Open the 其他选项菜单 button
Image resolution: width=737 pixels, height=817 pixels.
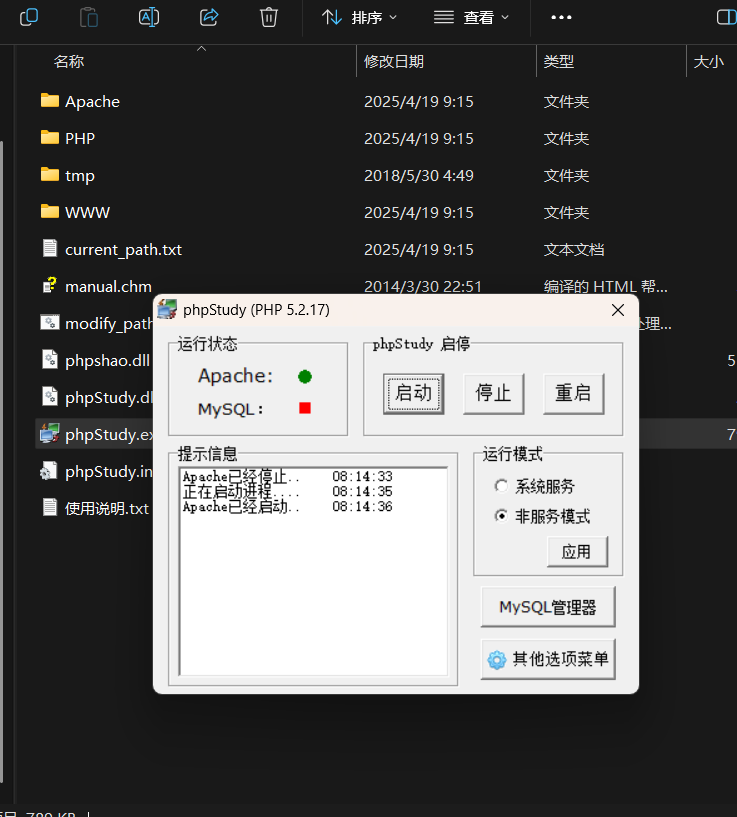pyautogui.click(x=548, y=660)
